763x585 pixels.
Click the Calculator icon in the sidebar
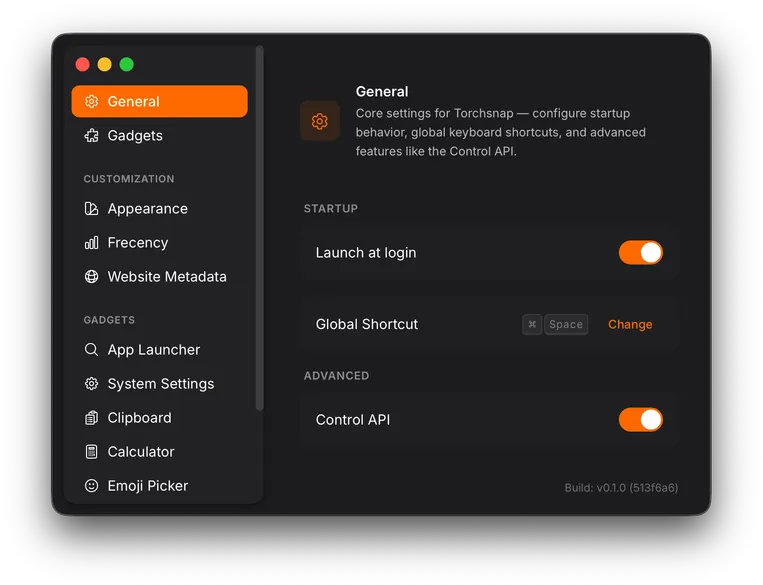click(91, 452)
